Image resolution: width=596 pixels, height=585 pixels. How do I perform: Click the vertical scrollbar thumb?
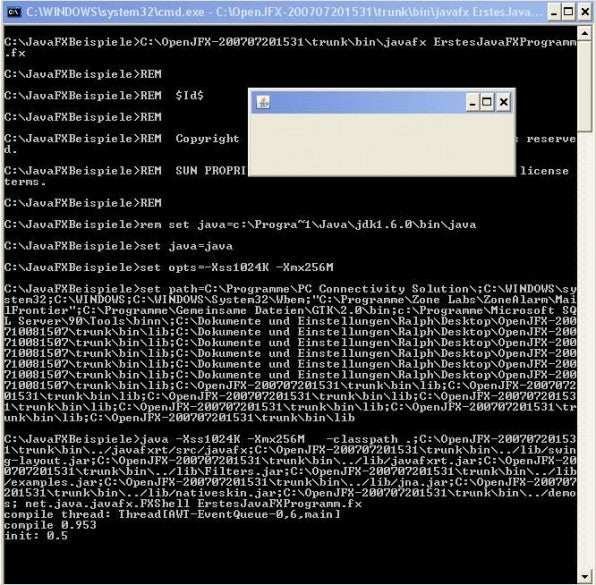point(585,86)
